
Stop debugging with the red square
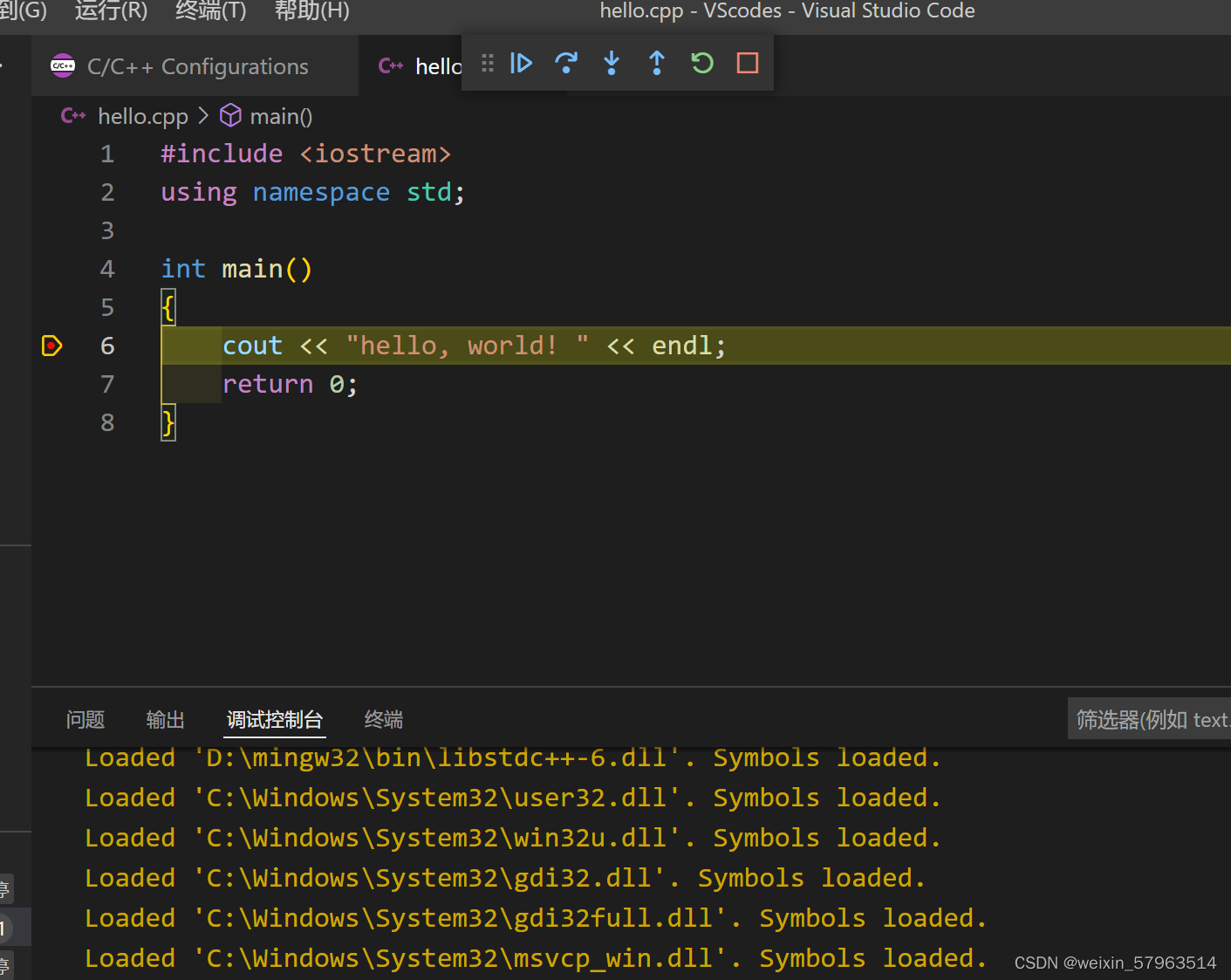748,63
